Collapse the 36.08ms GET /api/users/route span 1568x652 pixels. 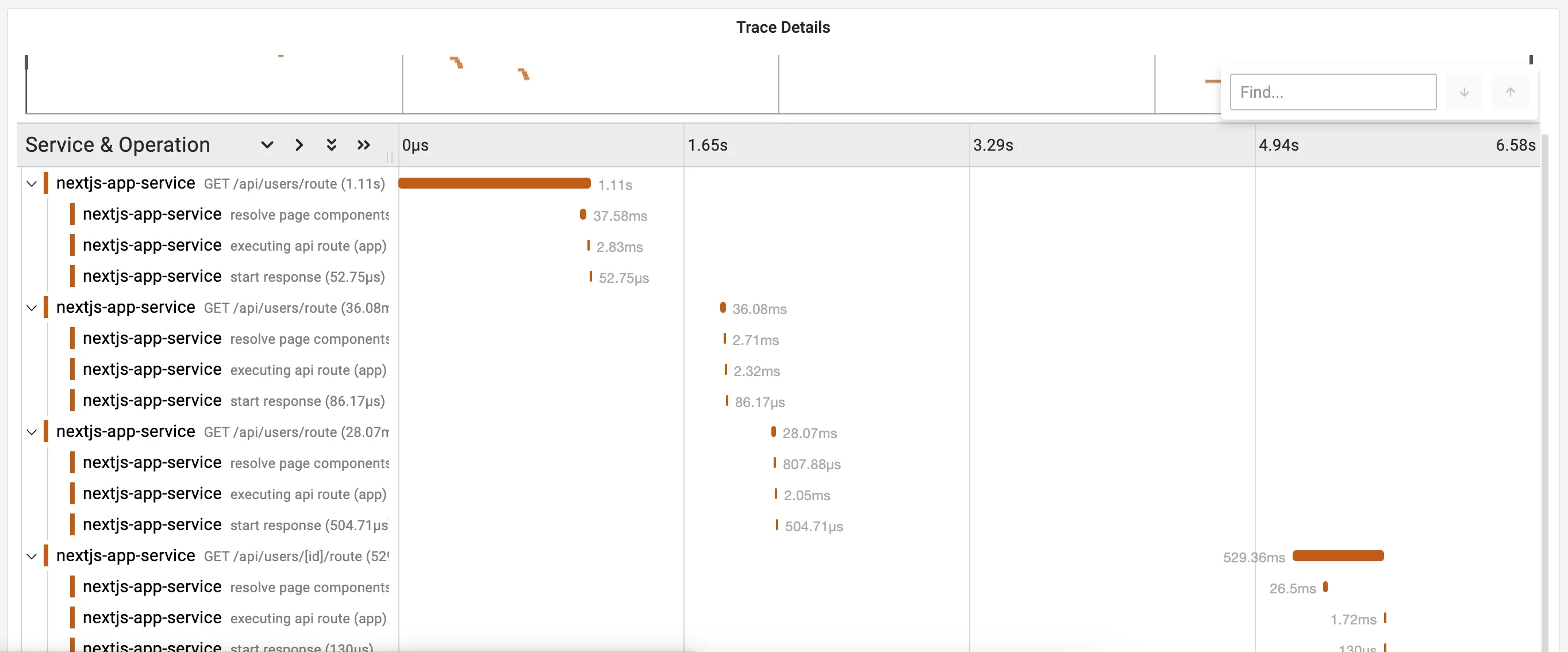[x=32, y=308]
